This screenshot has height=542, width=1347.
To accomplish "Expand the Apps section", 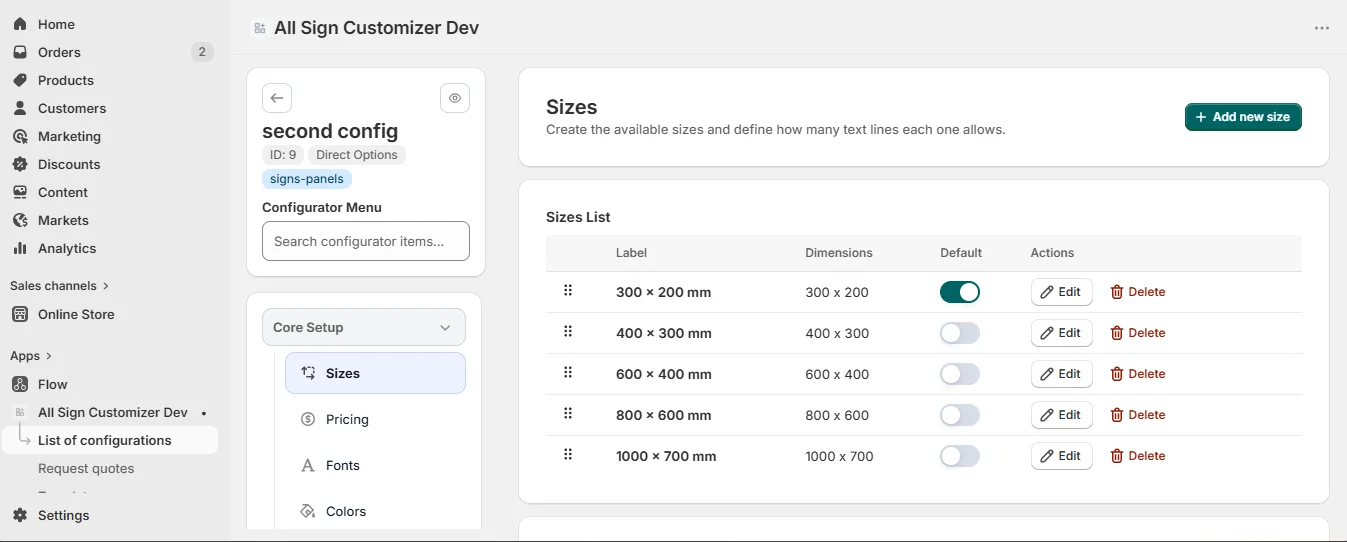I will (31, 356).
